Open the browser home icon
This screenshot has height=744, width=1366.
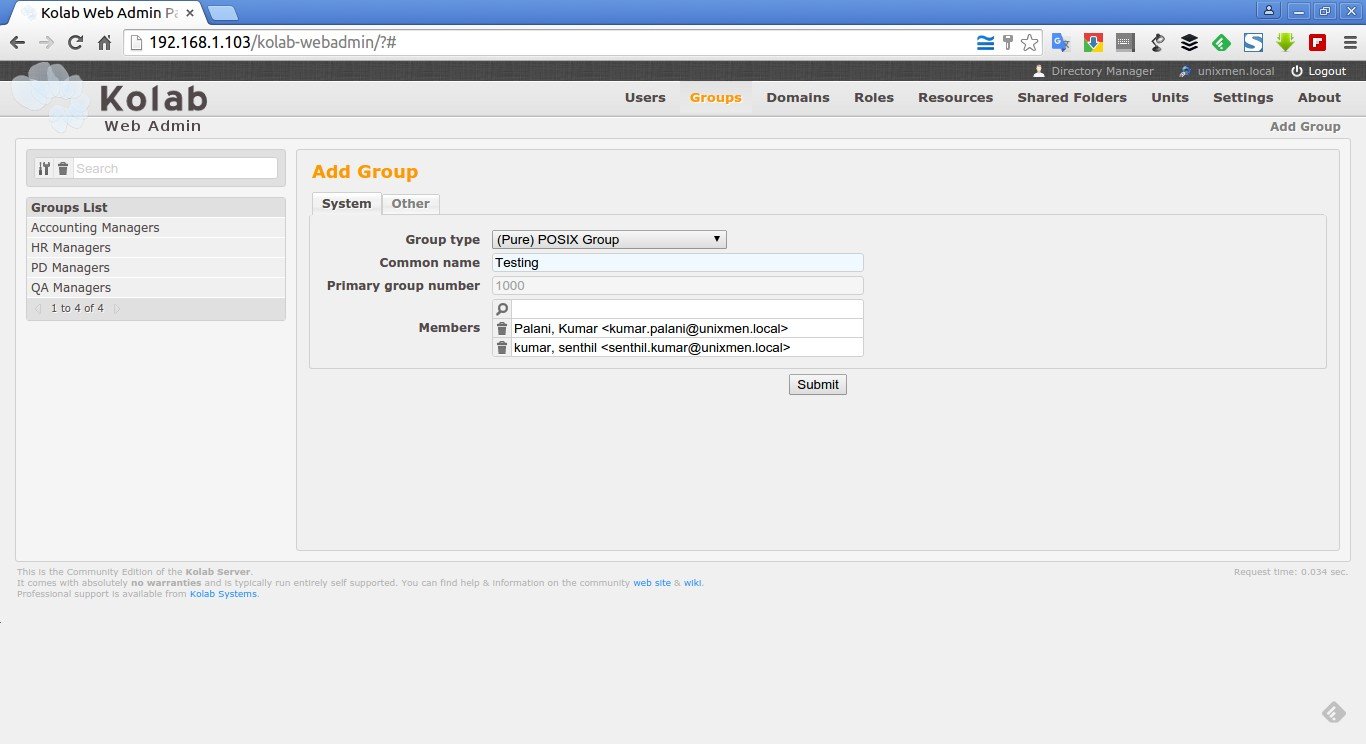104,43
